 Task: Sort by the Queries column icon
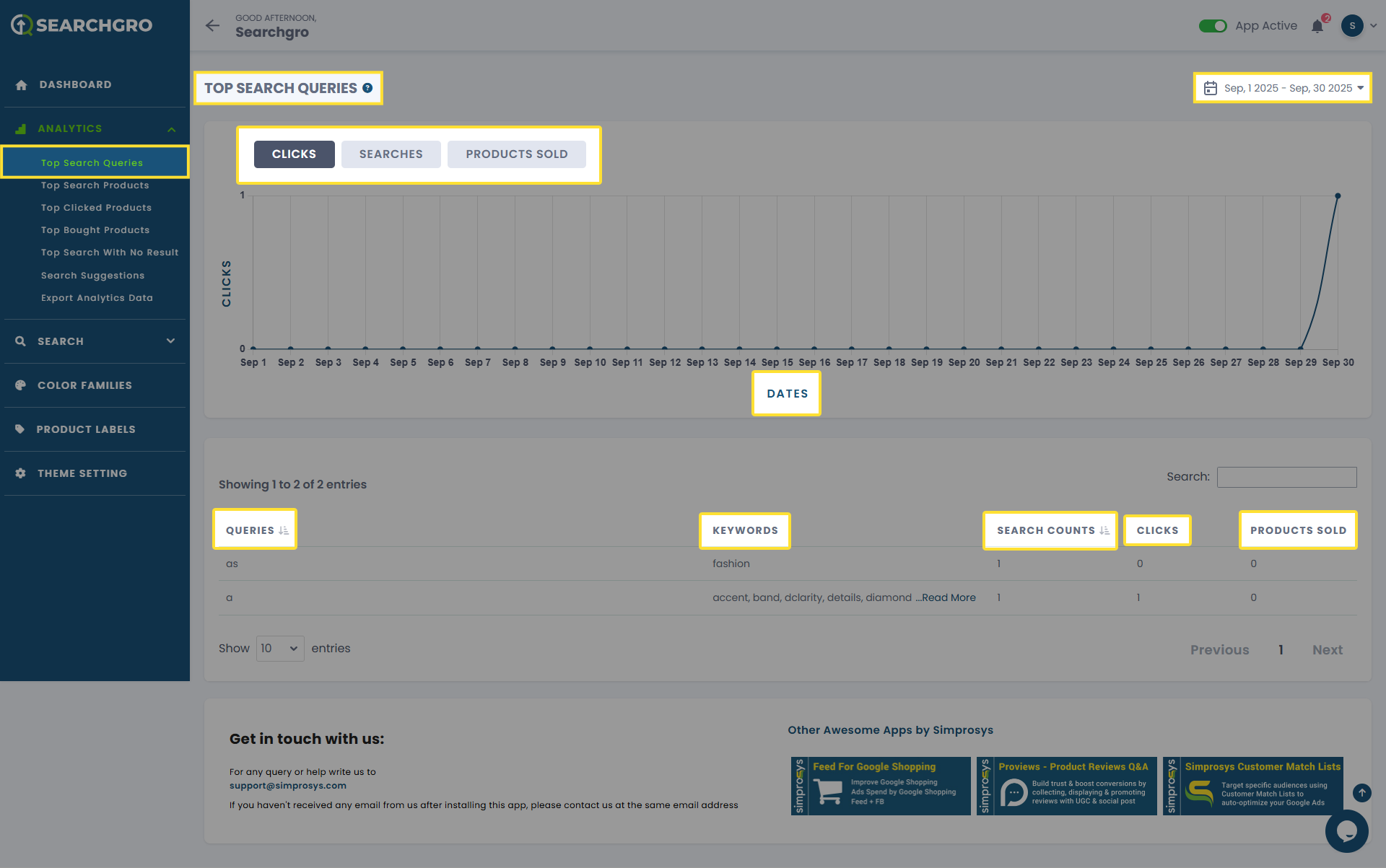pos(284,530)
